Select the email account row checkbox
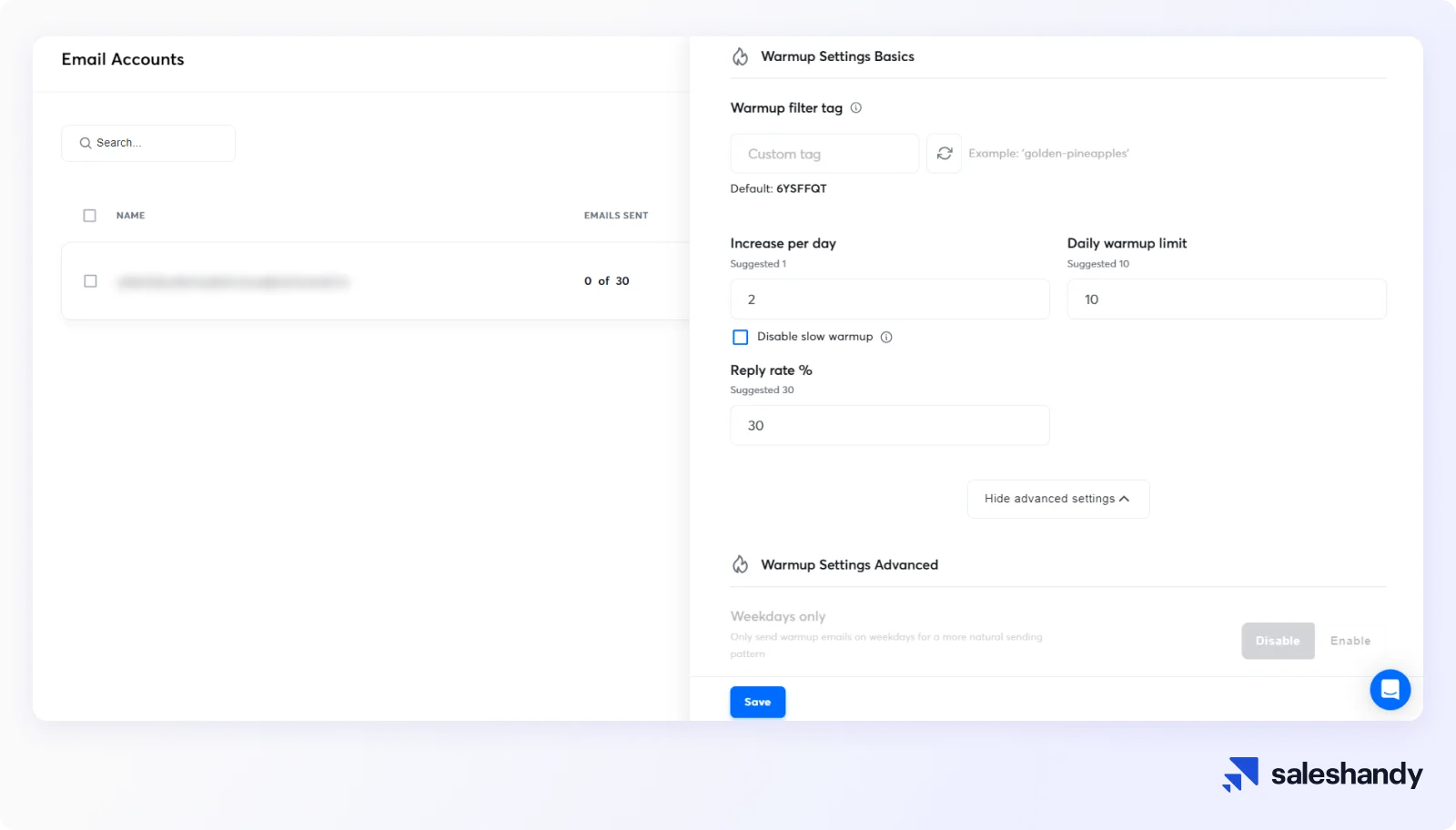The width and height of the screenshot is (1456, 830). pos(90,281)
